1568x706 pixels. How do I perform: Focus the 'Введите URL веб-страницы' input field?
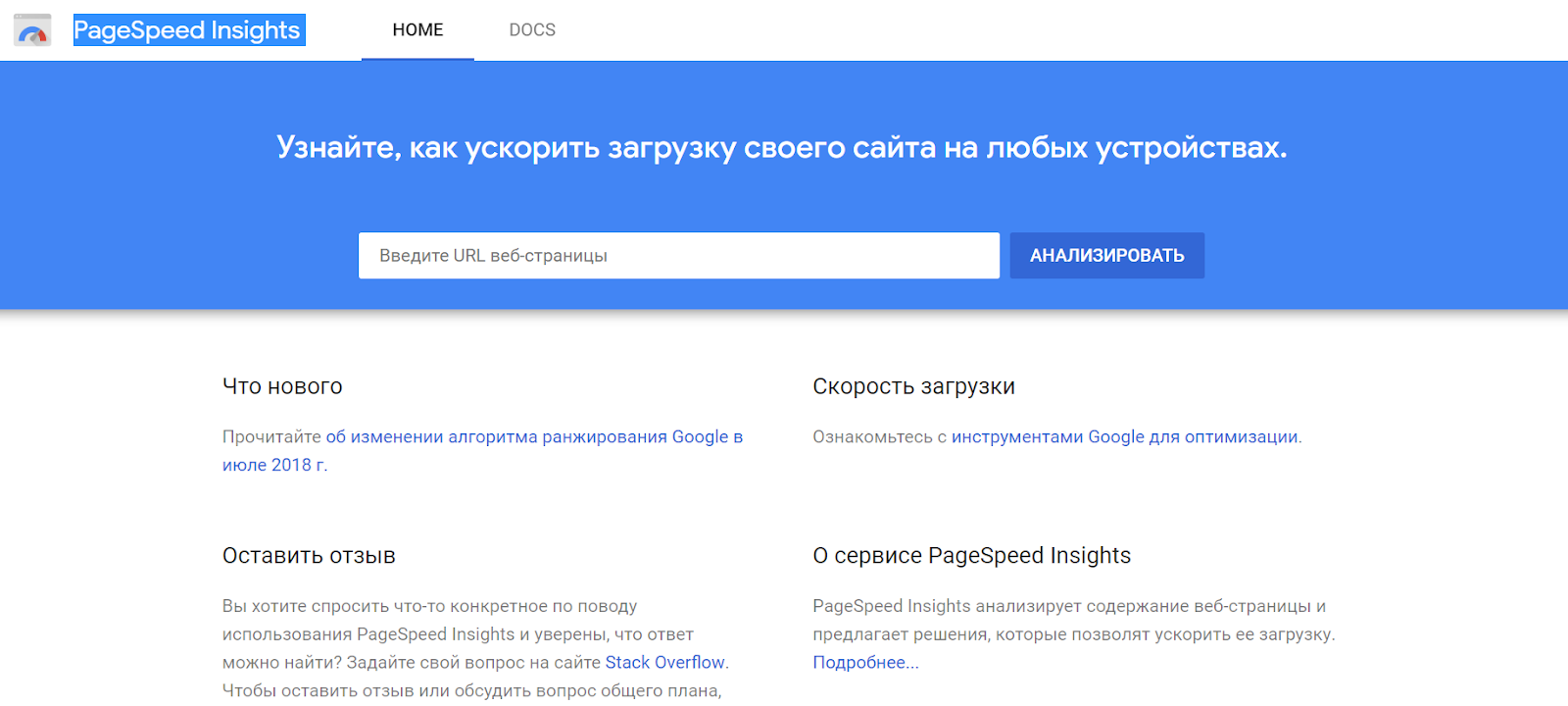[679, 255]
